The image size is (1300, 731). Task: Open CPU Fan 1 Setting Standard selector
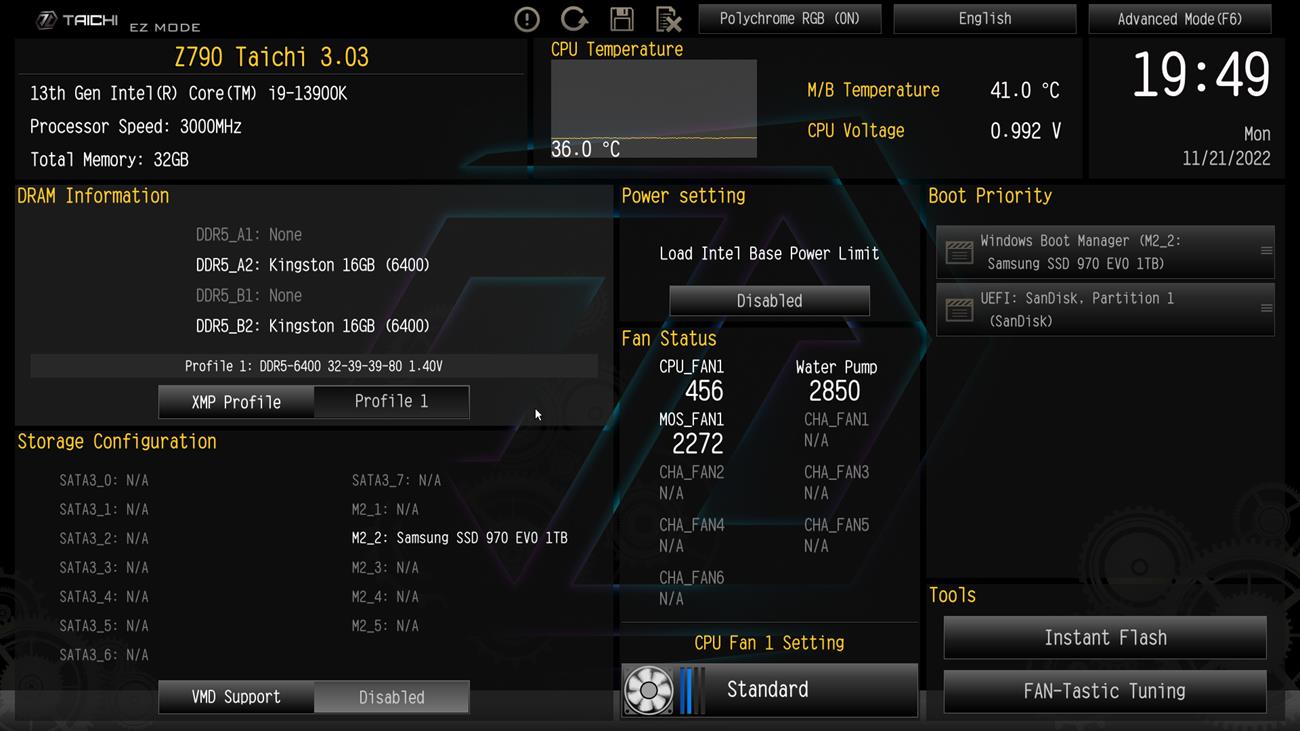(x=768, y=690)
